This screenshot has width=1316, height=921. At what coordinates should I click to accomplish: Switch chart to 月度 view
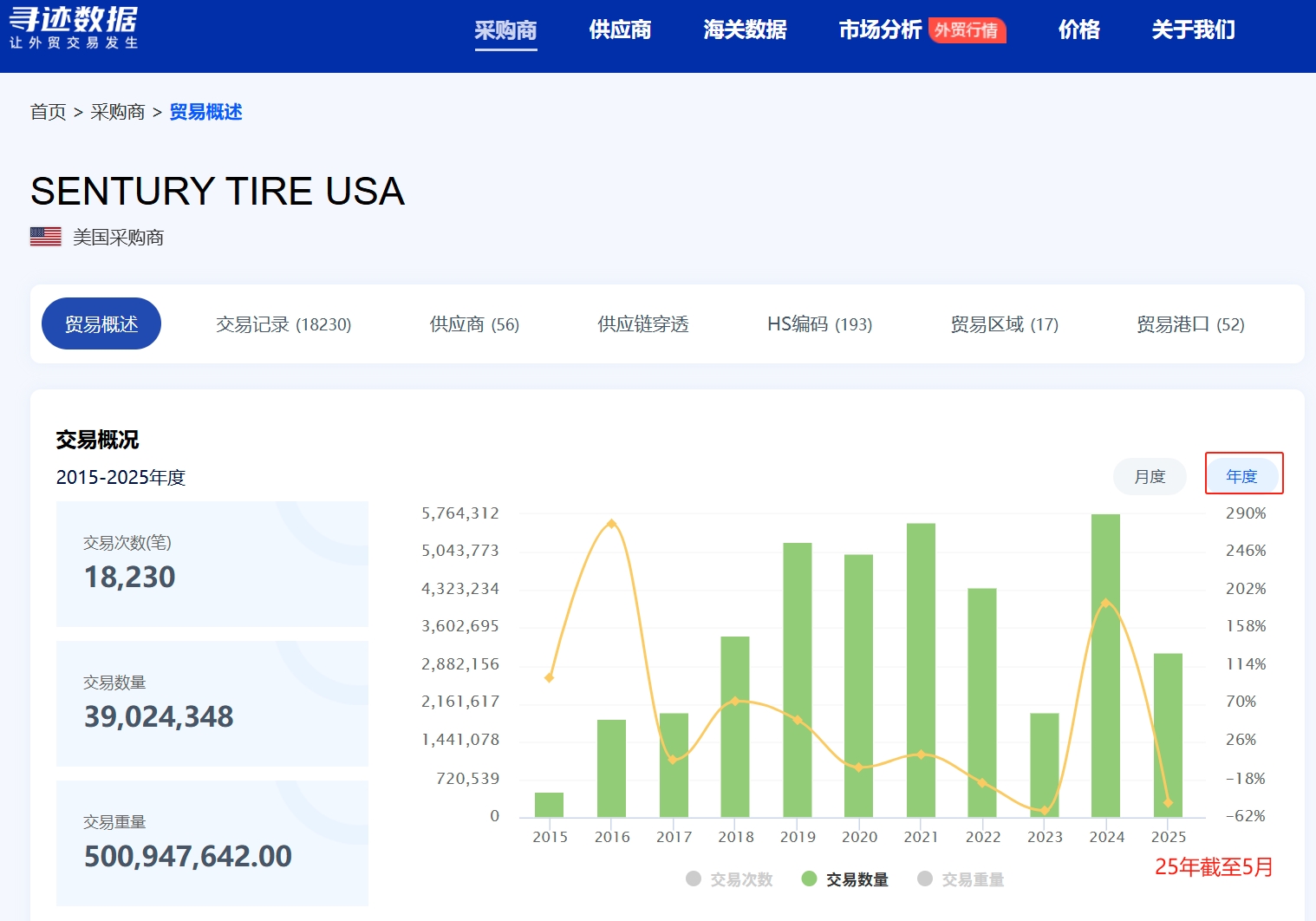pos(1150,476)
